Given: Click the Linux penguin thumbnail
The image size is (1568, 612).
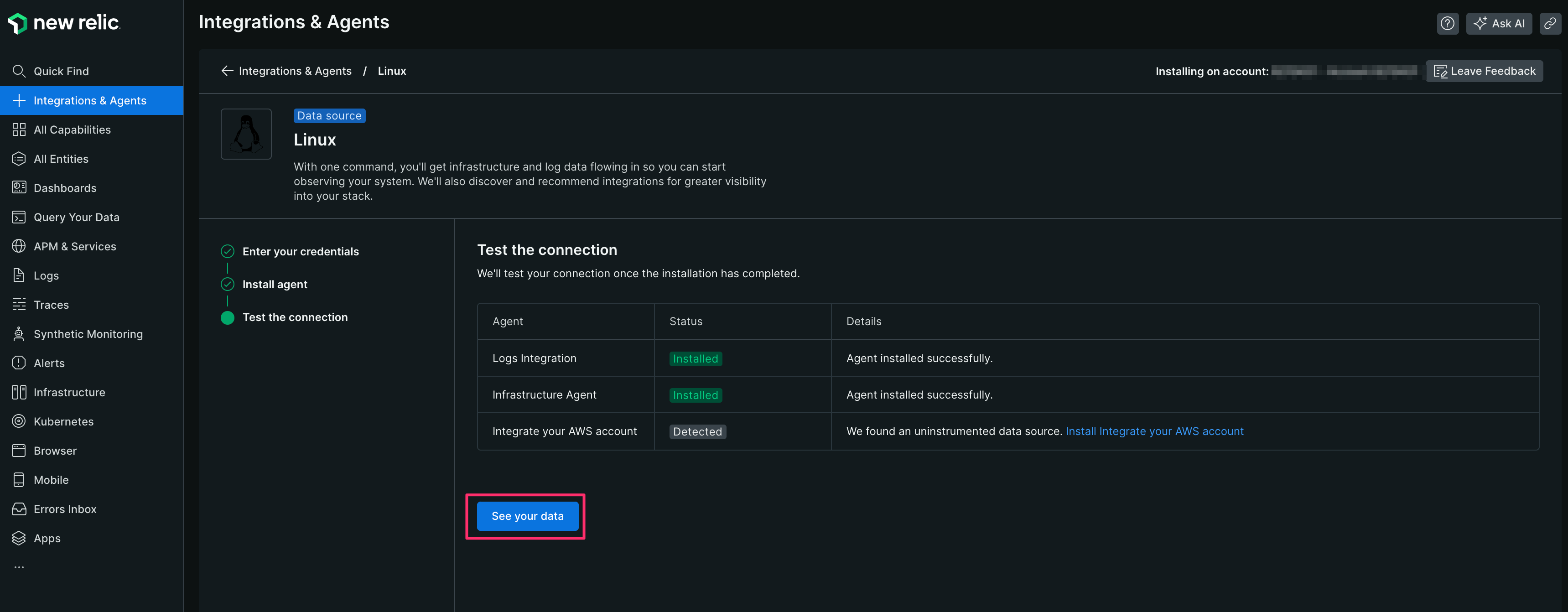Looking at the screenshot, I should [x=246, y=134].
